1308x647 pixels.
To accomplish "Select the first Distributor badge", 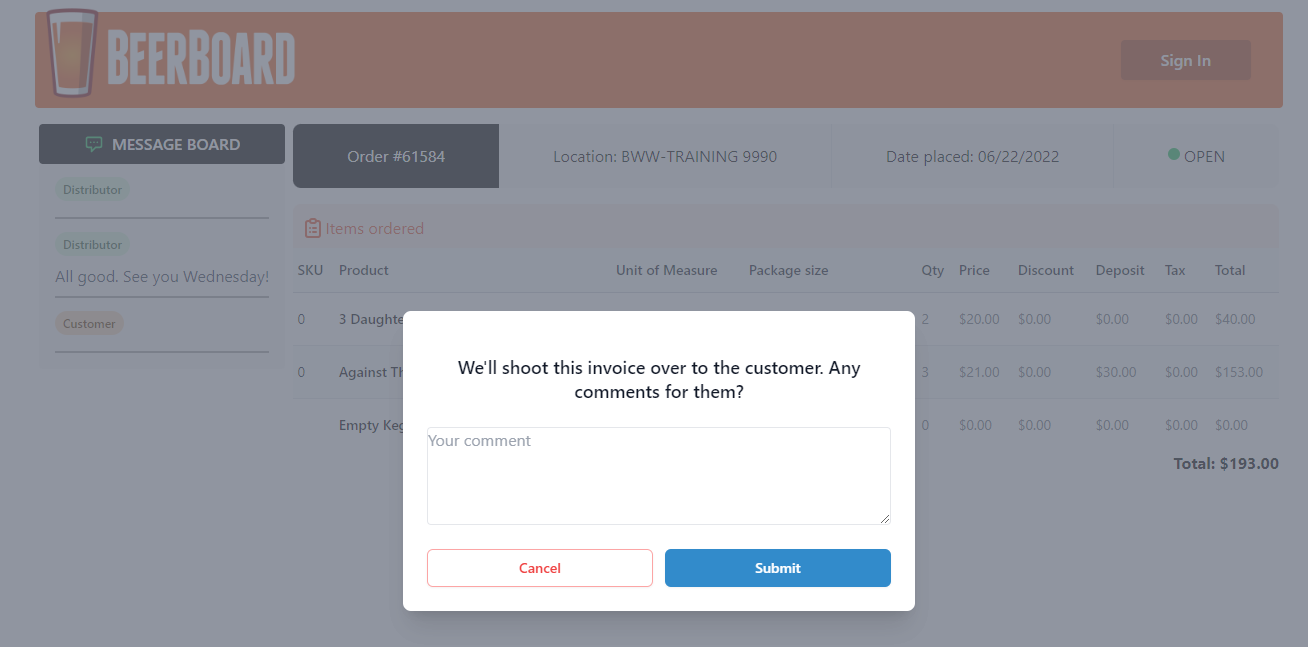I will coord(92,189).
